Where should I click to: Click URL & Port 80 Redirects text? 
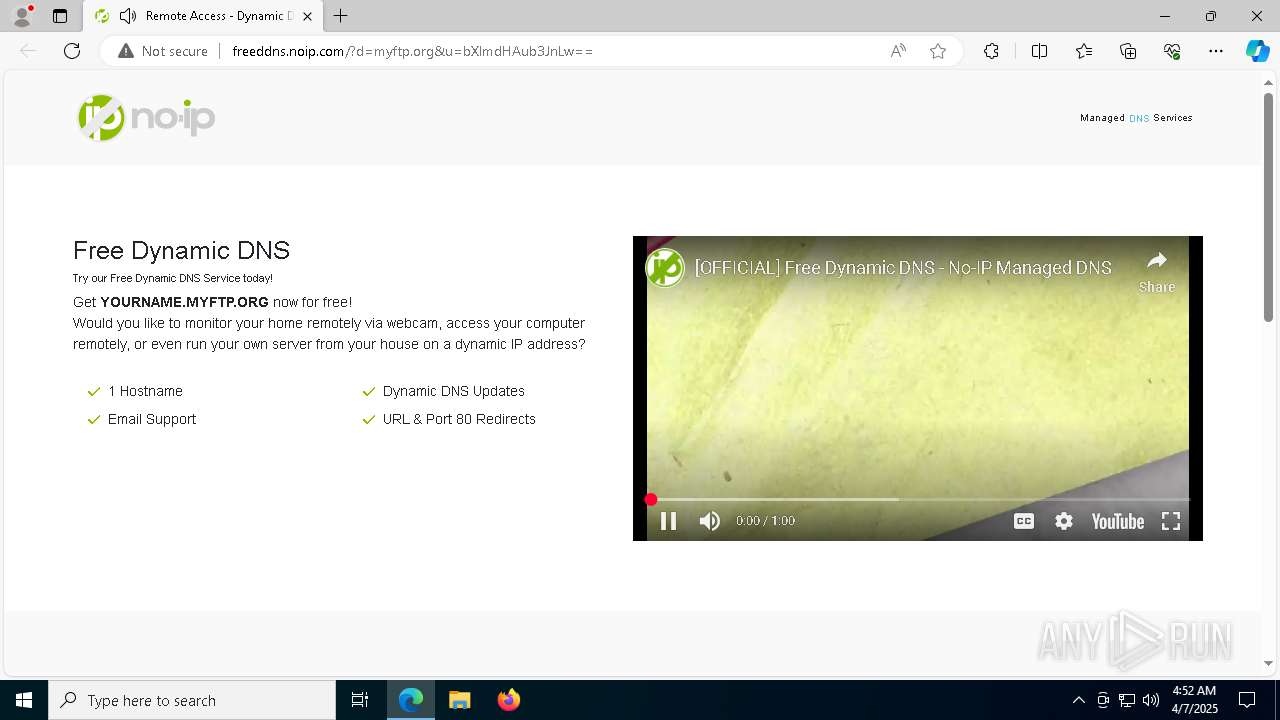pos(459,419)
